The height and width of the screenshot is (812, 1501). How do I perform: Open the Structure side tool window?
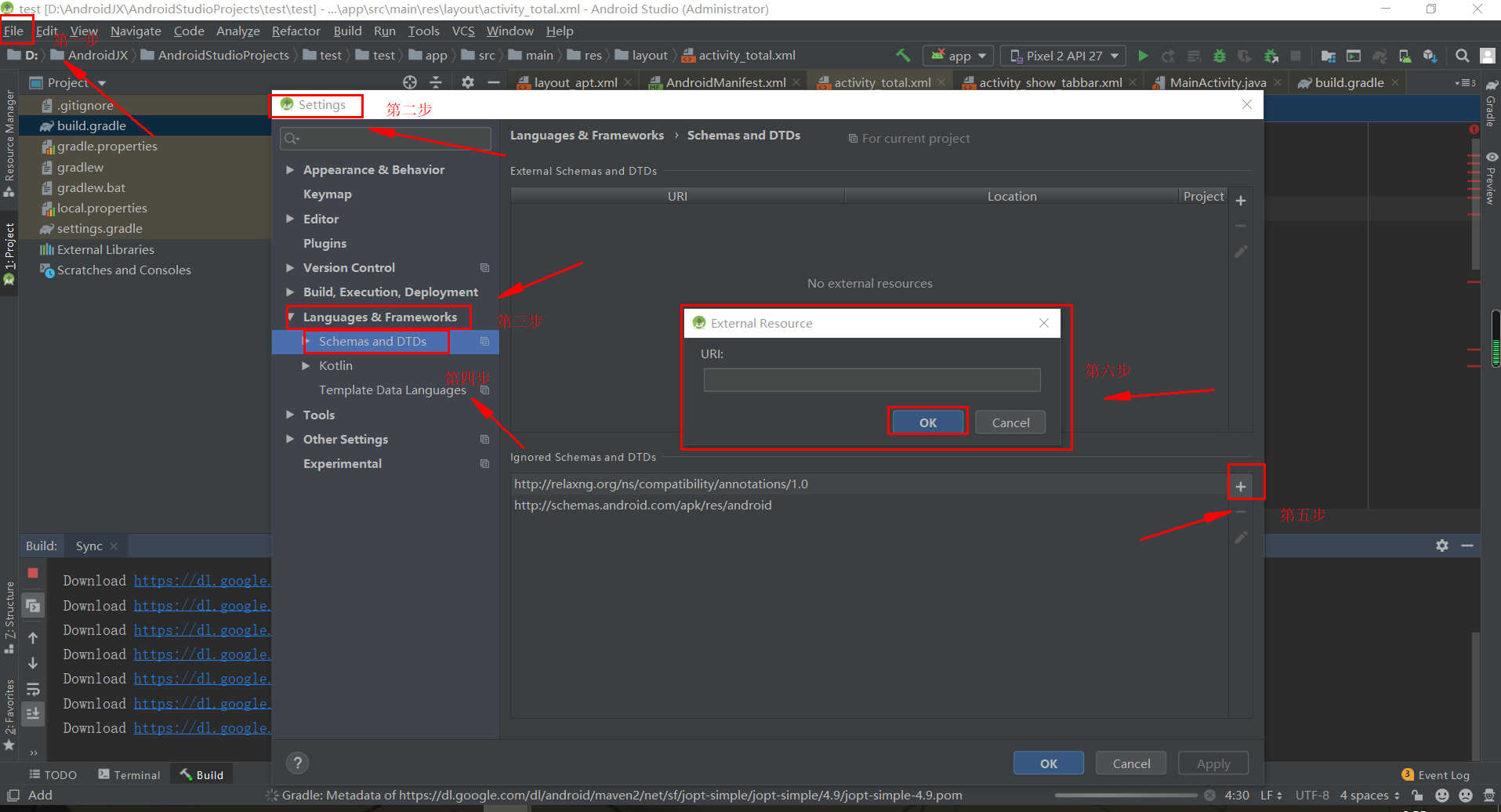(9, 618)
